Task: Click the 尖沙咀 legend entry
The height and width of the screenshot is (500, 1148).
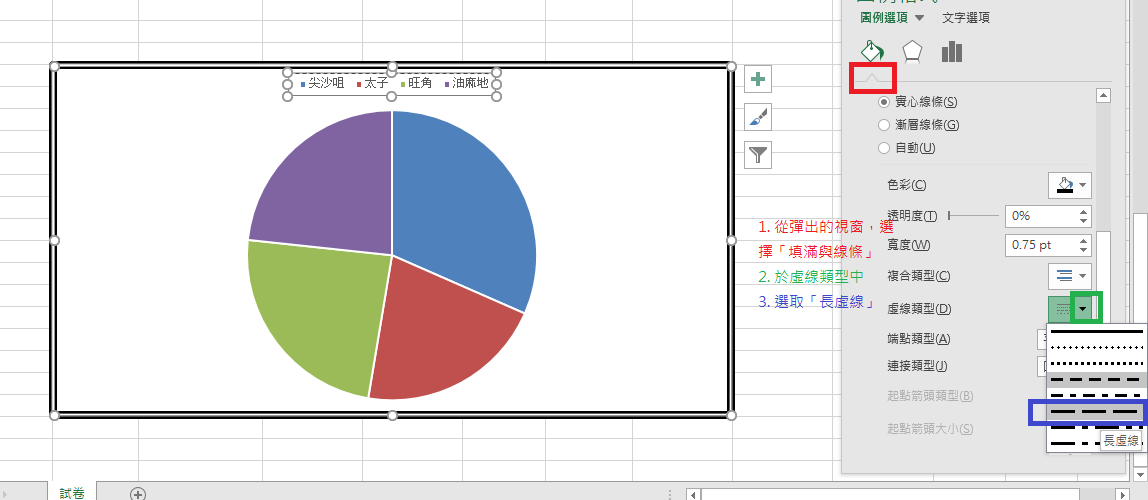Action: pos(322,83)
